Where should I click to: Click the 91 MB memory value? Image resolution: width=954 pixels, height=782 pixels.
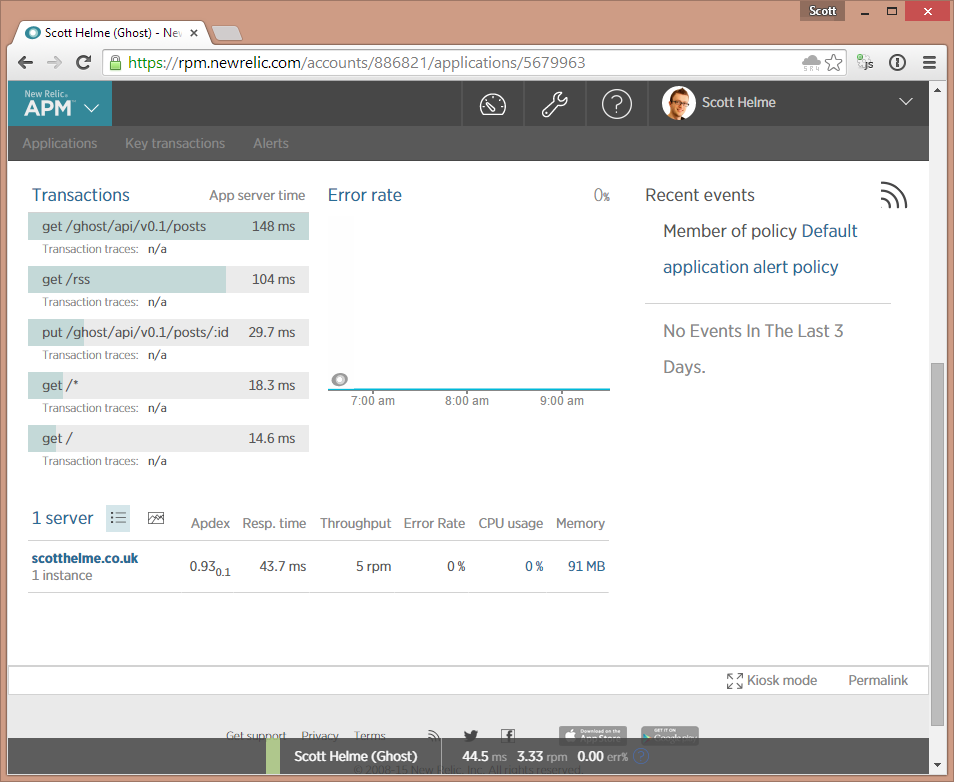587,567
